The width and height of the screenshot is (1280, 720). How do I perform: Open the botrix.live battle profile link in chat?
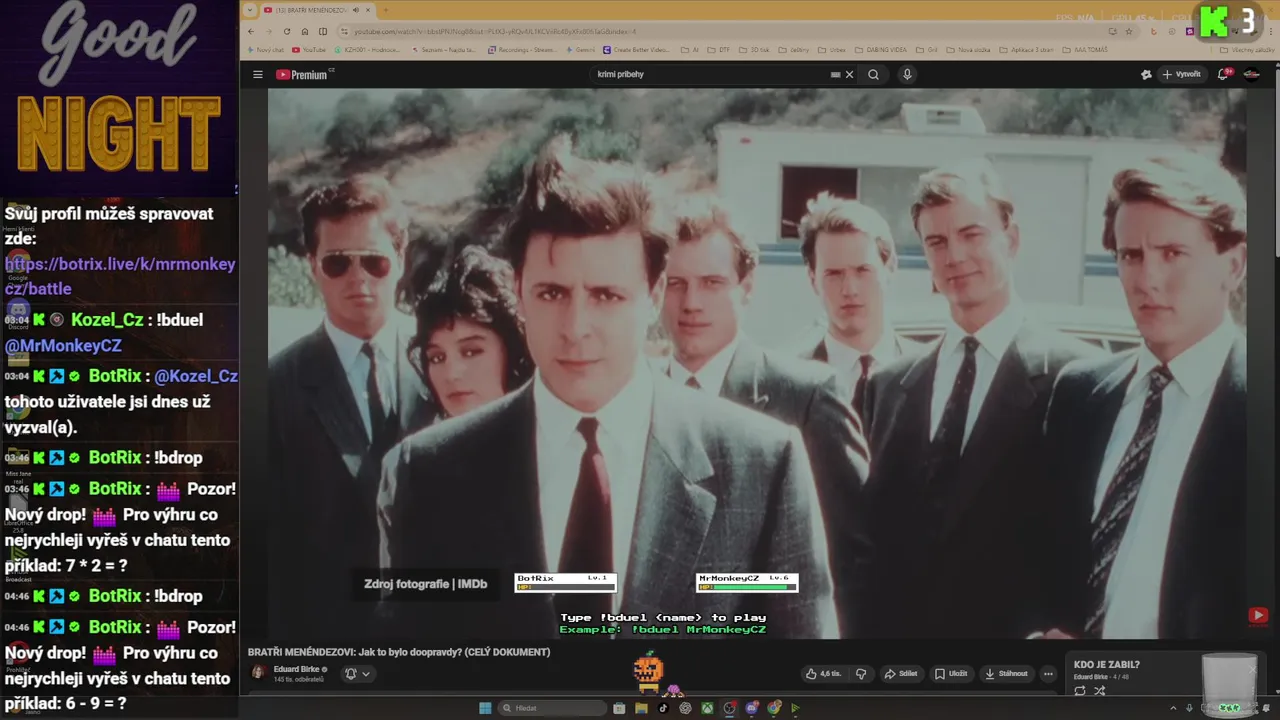click(120, 276)
